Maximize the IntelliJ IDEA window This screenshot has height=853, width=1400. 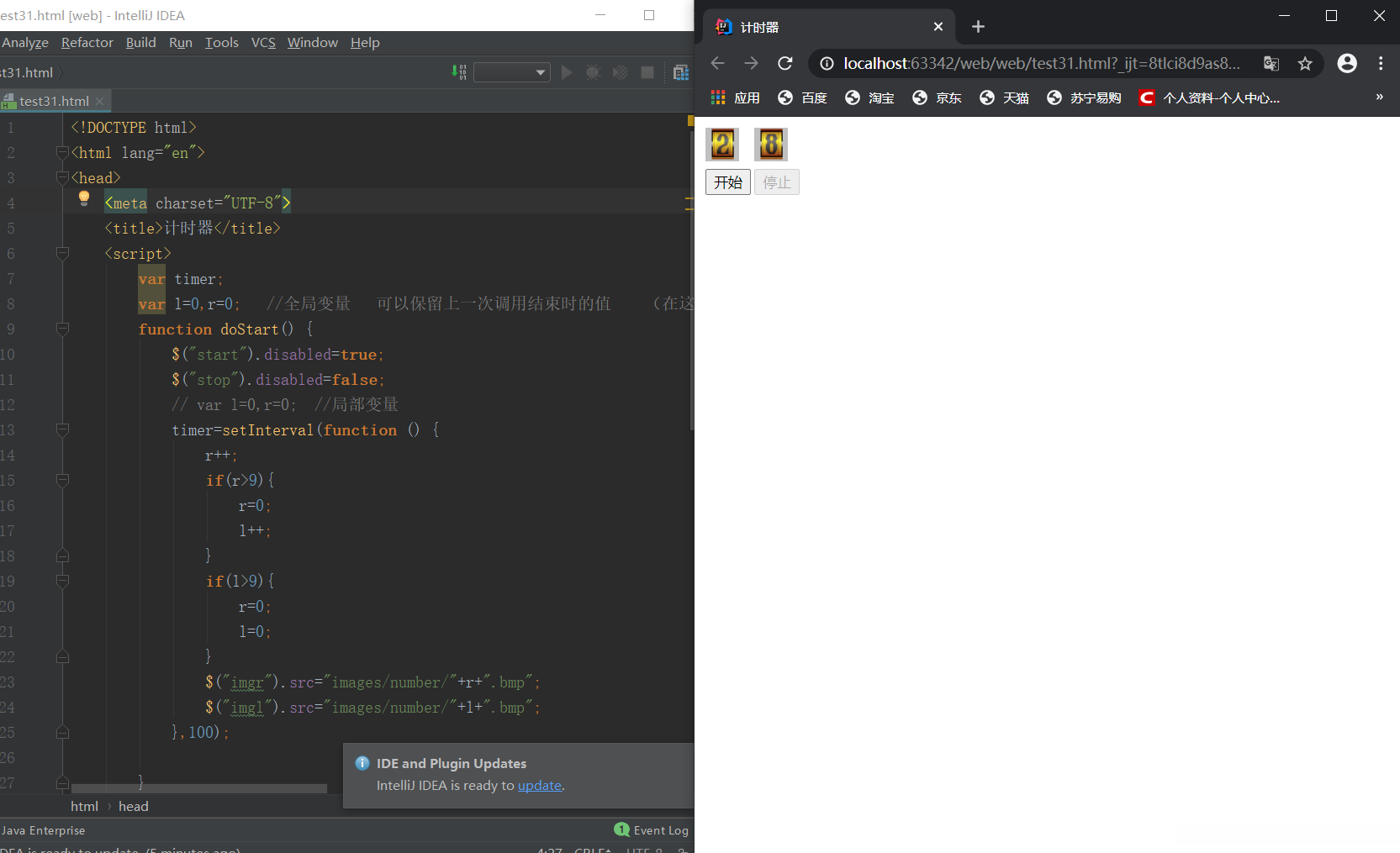(649, 15)
